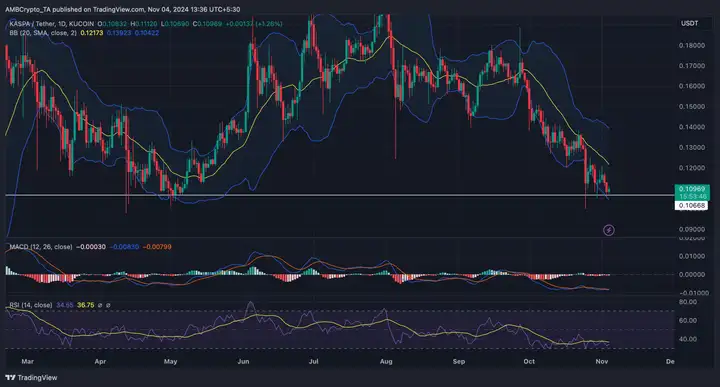
Task: Click the 0.09000 price axis label
Action: pyautogui.click(x=692, y=229)
